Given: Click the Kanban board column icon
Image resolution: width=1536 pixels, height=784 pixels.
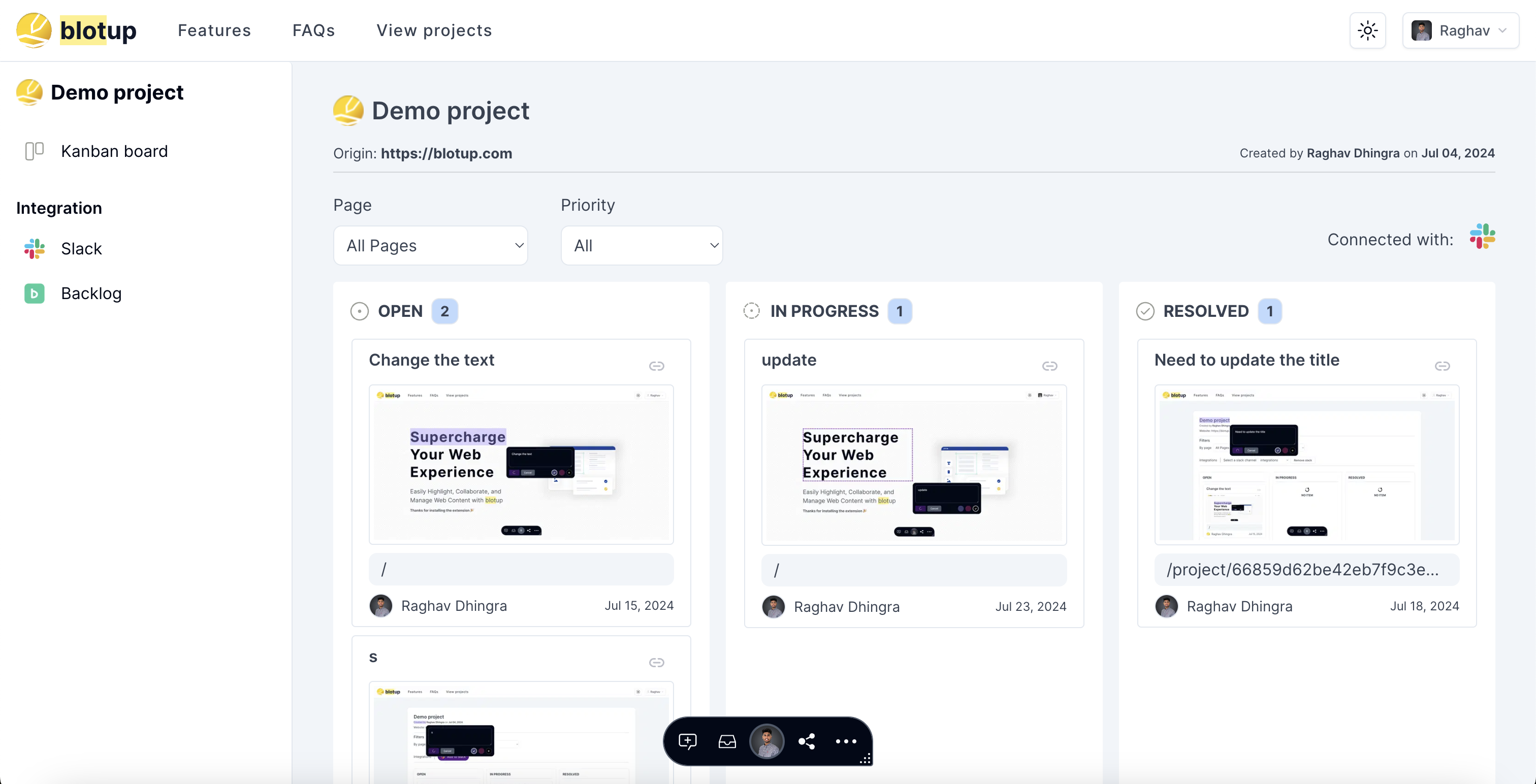Looking at the screenshot, I should [x=35, y=151].
